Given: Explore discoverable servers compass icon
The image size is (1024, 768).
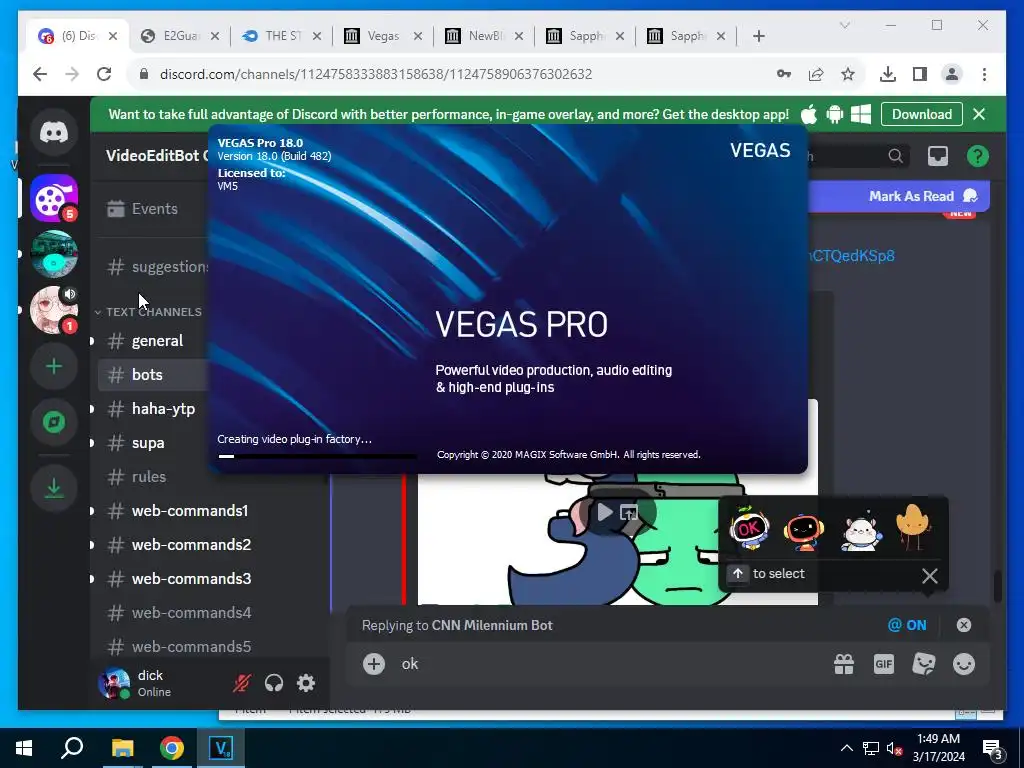Looking at the screenshot, I should (54, 423).
